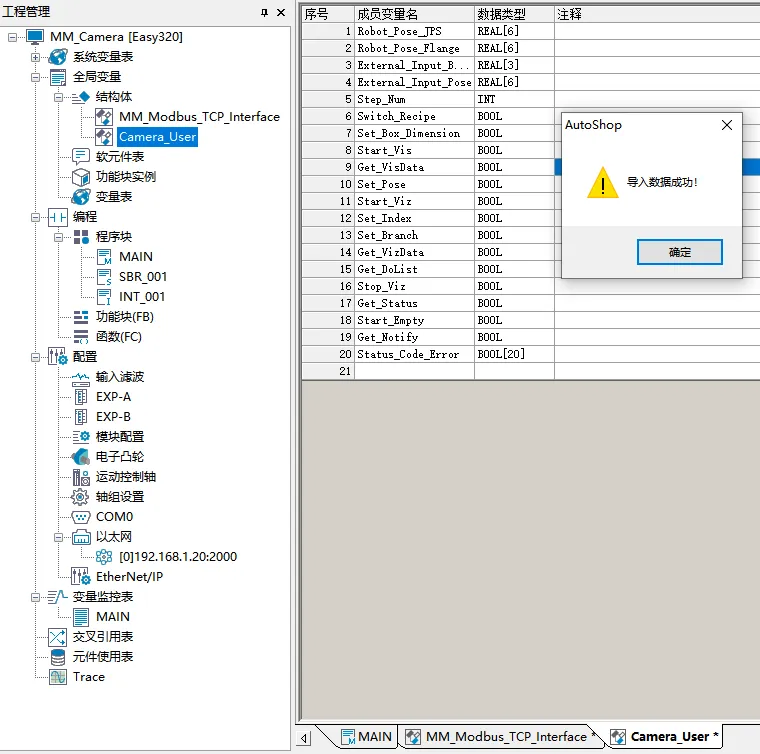Click the 交叉引用表 cross-reference icon
This screenshot has width=760, height=754.
(x=58, y=637)
